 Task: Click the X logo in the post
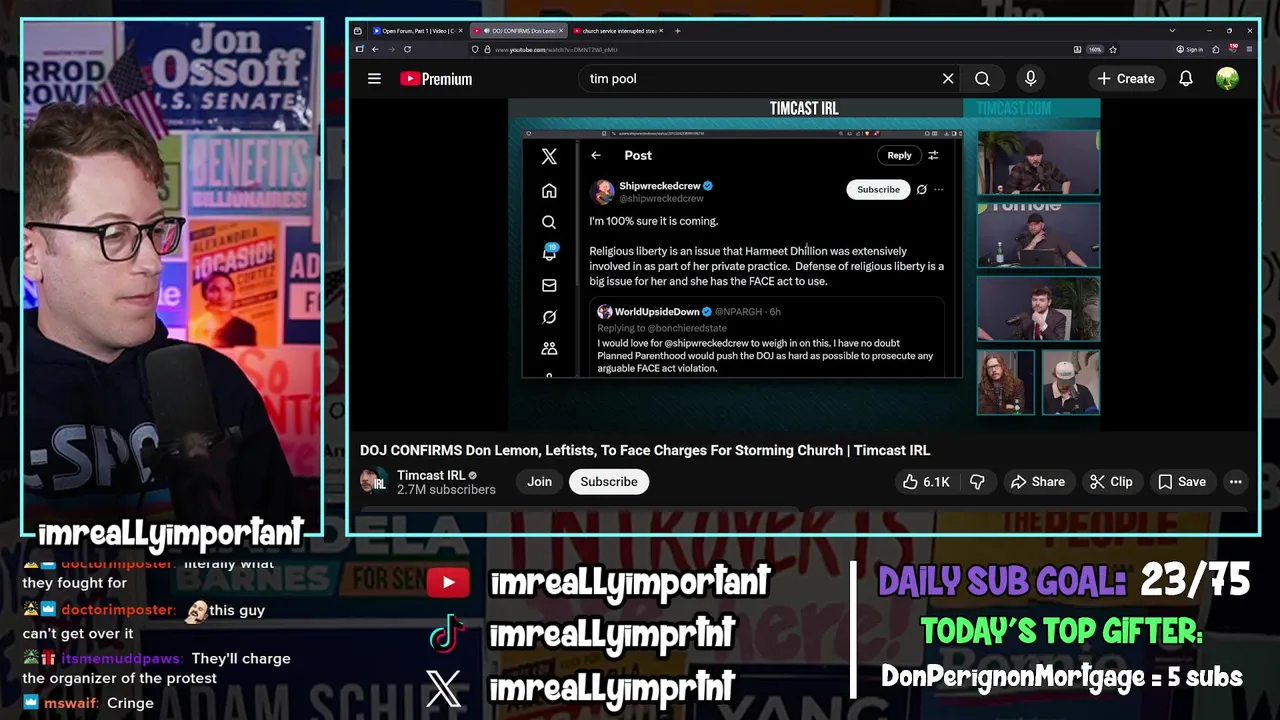click(549, 157)
